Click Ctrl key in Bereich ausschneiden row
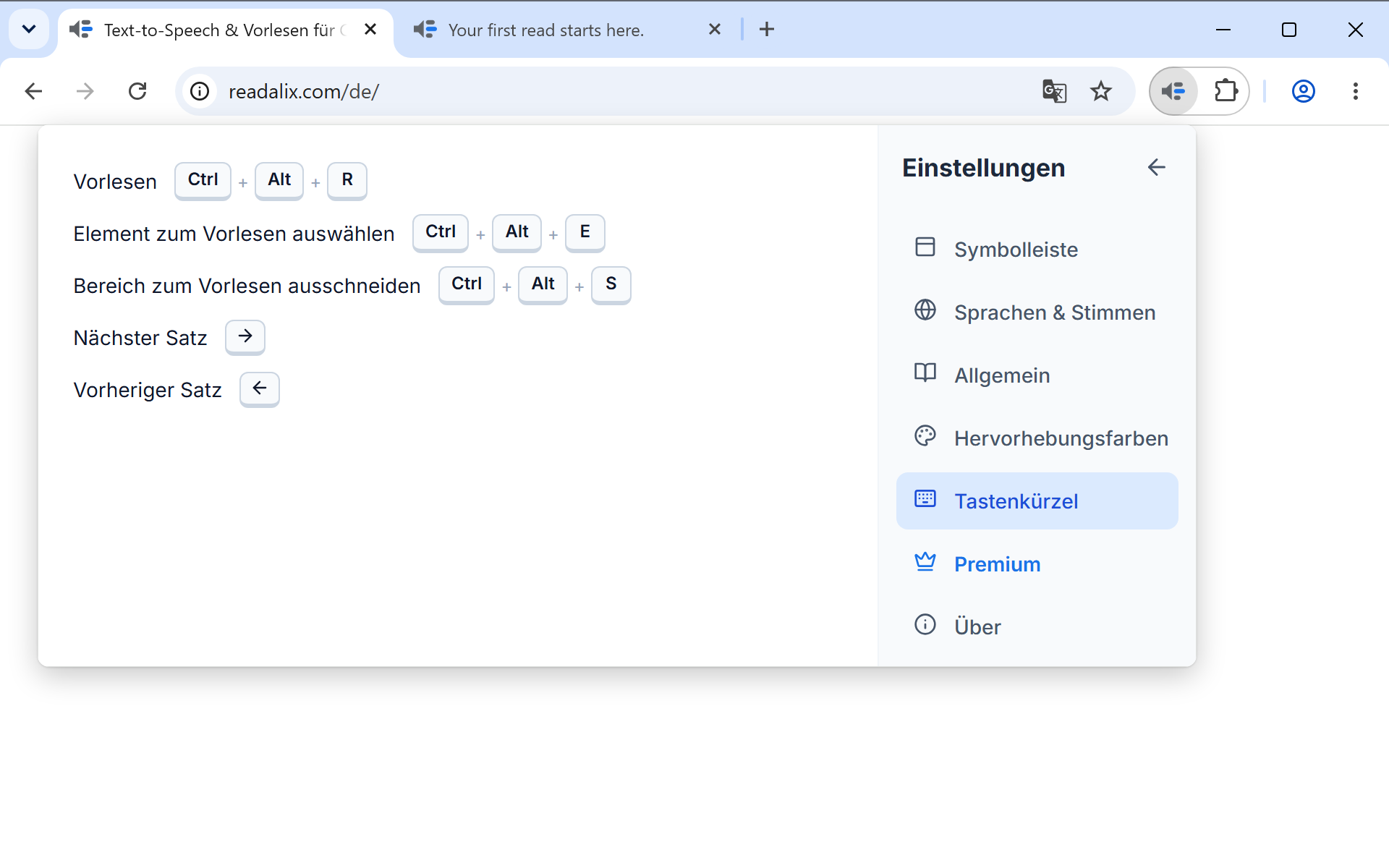This screenshot has height=868, width=1389. (467, 284)
